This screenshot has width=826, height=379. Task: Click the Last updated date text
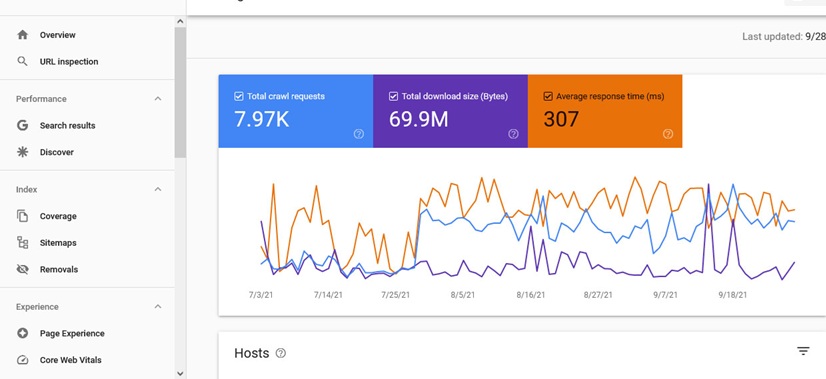784,37
